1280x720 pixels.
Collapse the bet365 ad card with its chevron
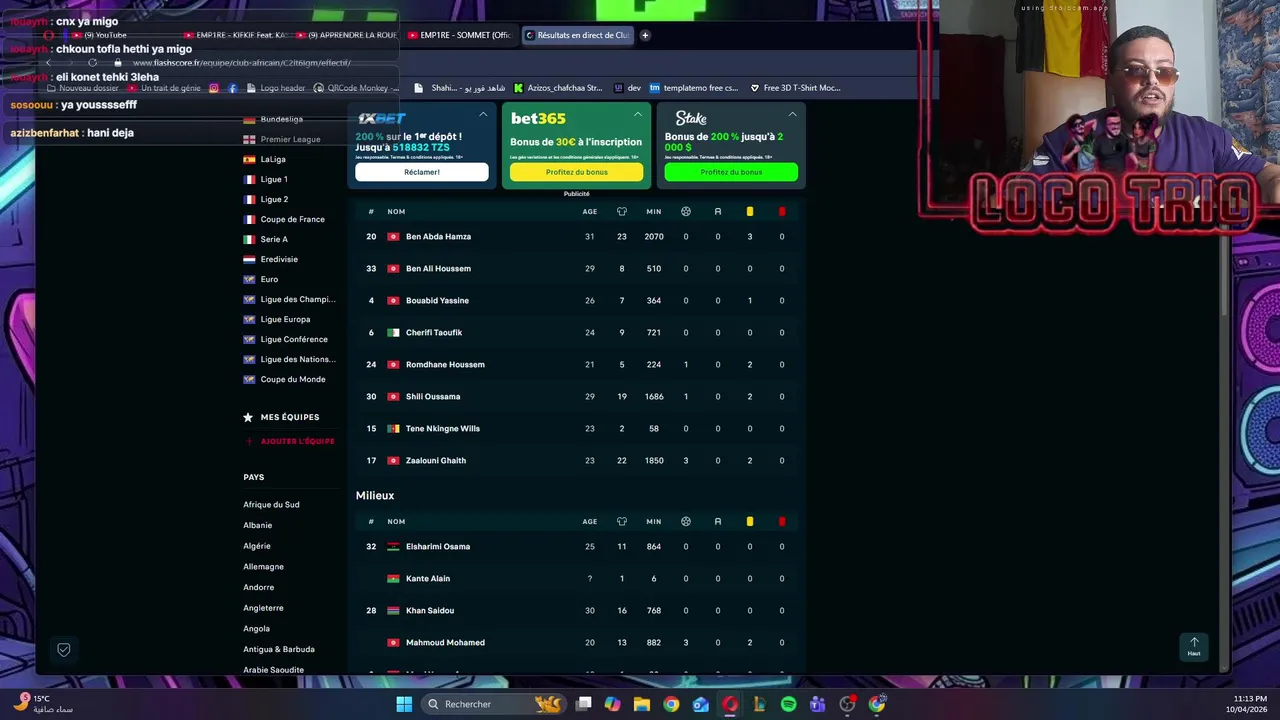(638, 114)
